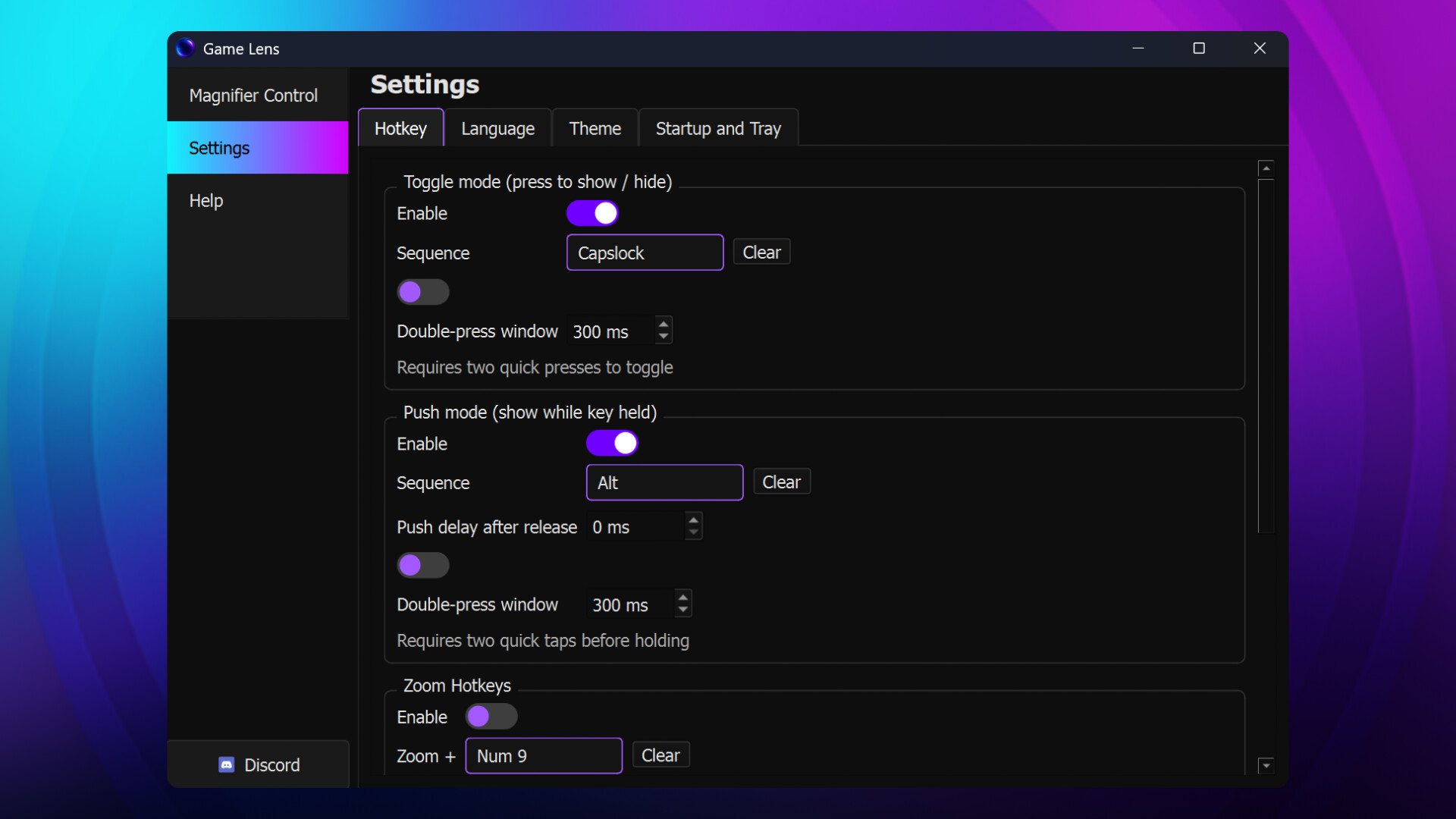Switch to the Theme tab

tap(595, 127)
